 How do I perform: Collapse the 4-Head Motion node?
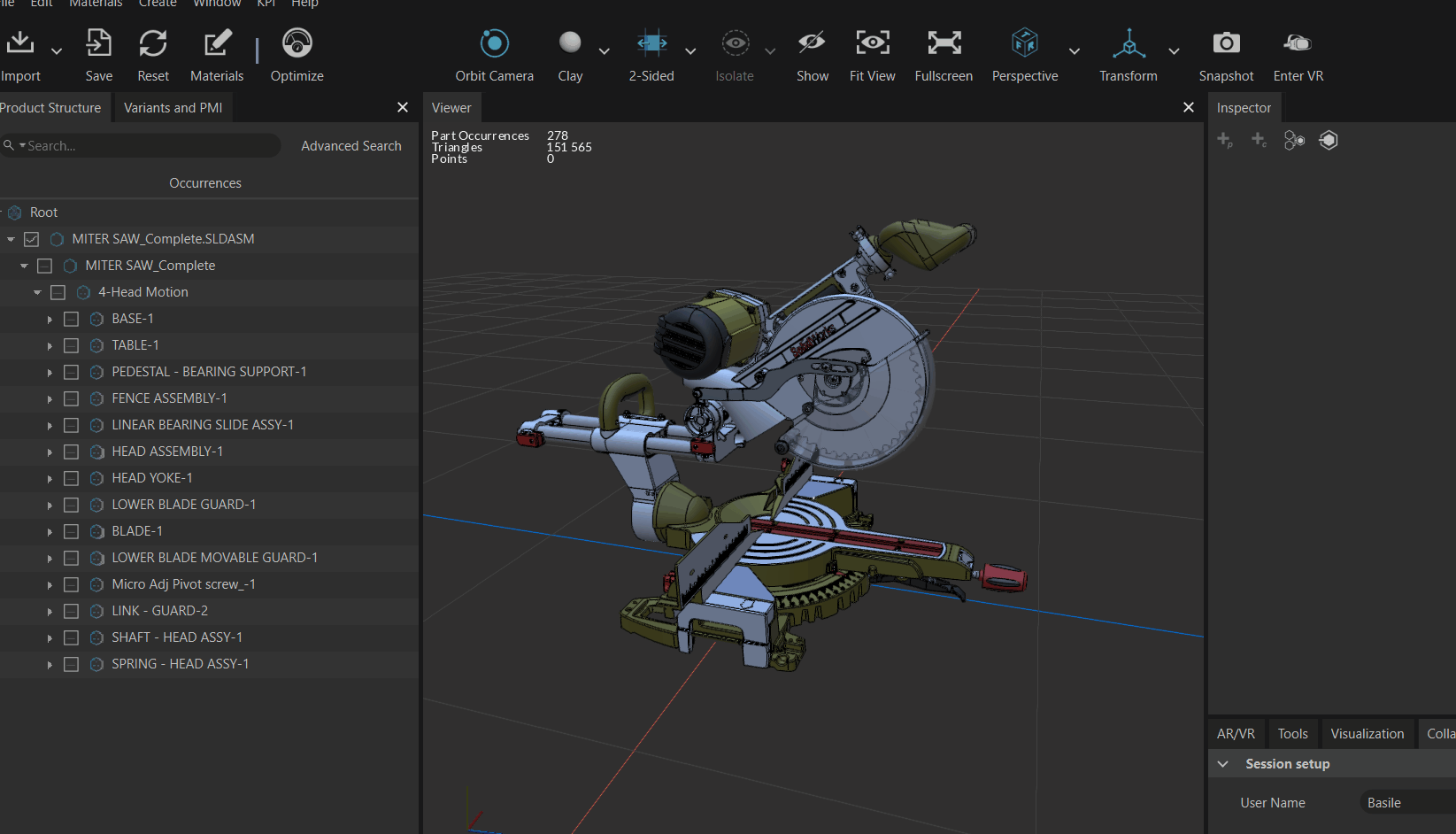click(37, 292)
